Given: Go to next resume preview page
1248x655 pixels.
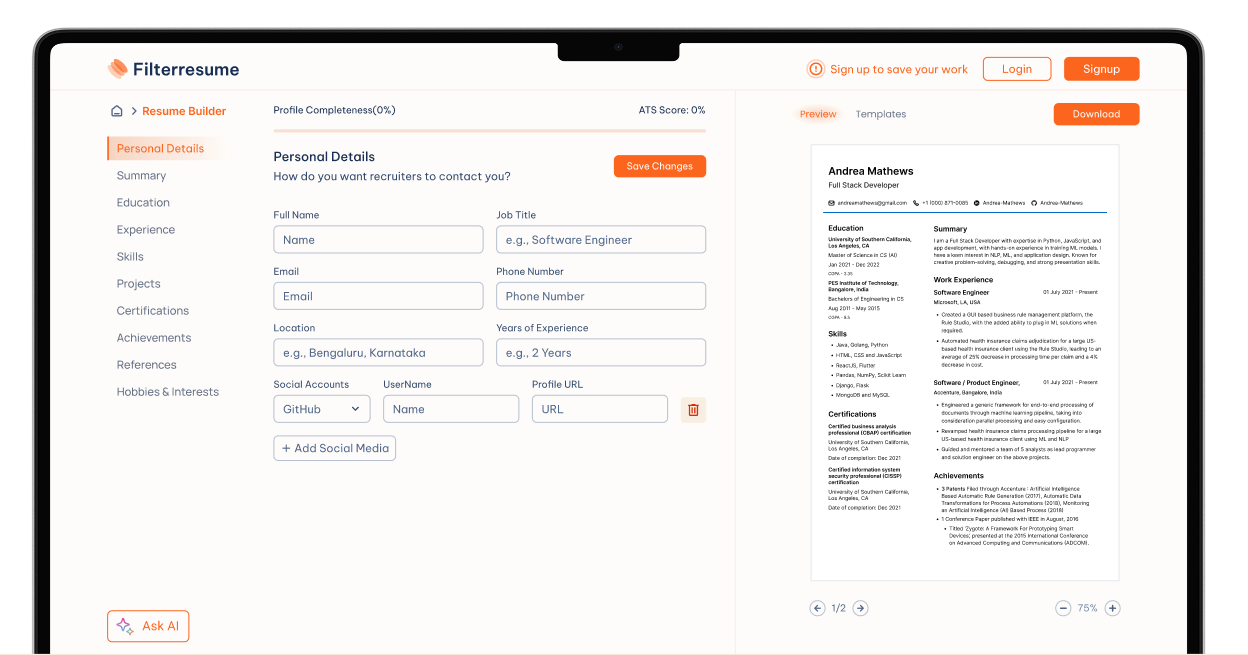Looking at the screenshot, I should click(x=860, y=608).
